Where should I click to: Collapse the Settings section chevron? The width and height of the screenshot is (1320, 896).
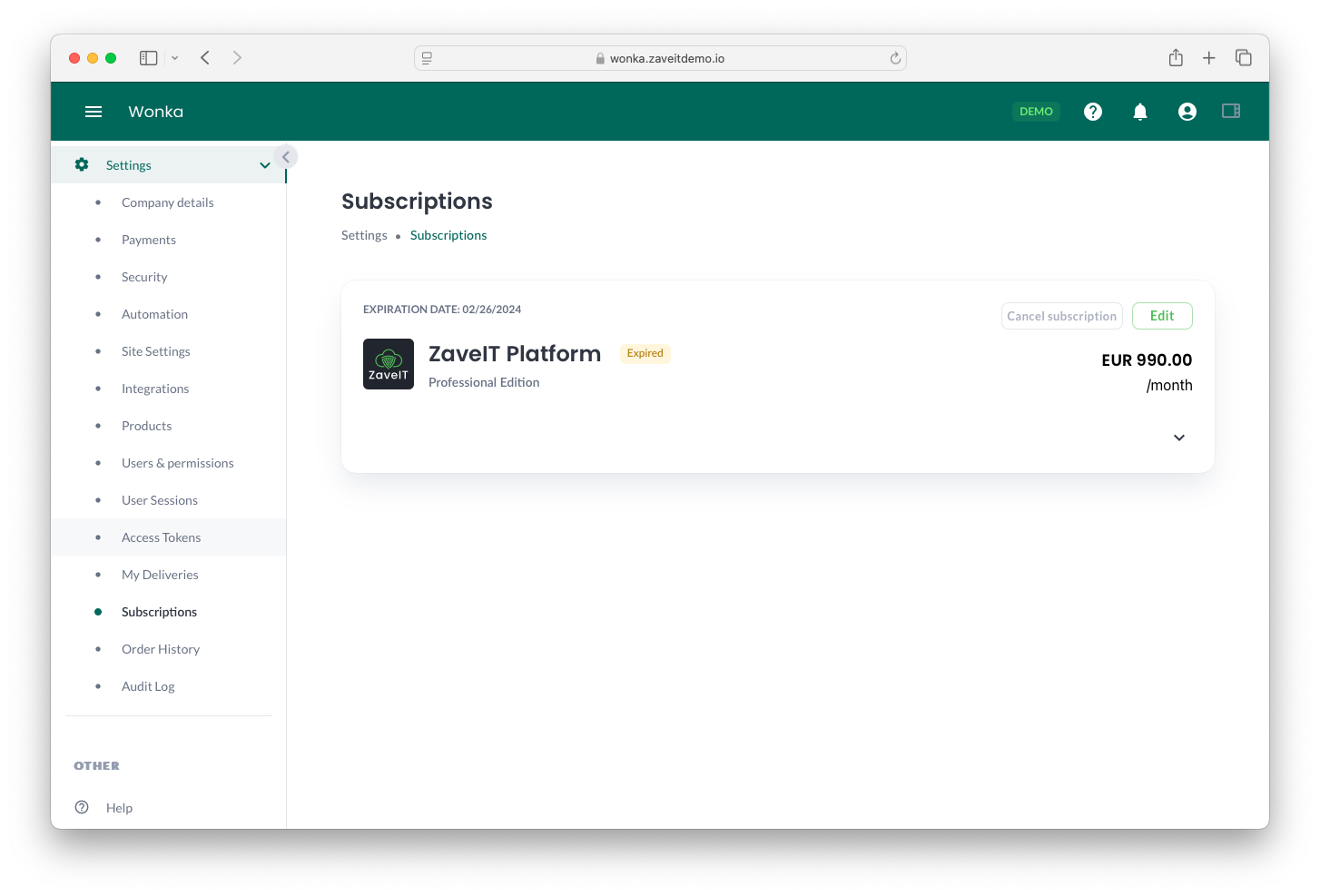(265, 165)
